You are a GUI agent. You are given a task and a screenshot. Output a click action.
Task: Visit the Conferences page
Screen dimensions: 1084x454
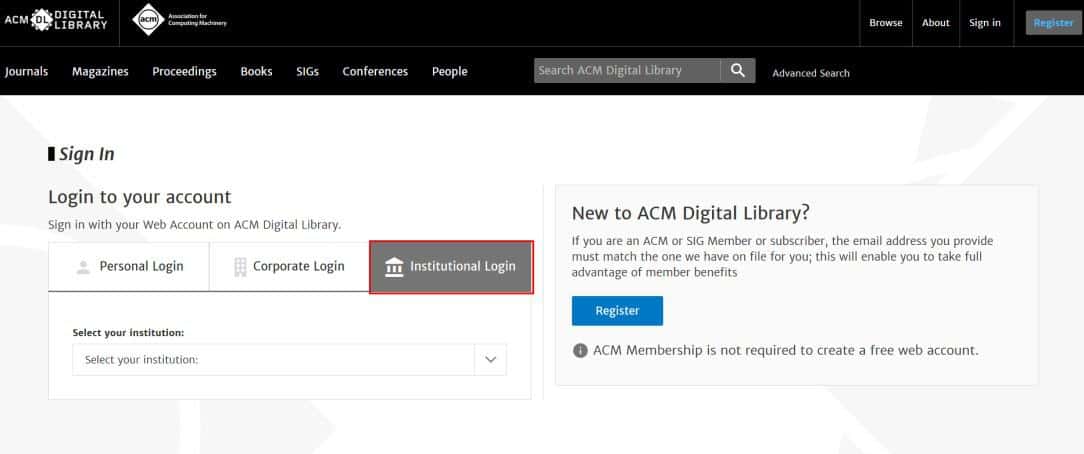tap(375, 72)
